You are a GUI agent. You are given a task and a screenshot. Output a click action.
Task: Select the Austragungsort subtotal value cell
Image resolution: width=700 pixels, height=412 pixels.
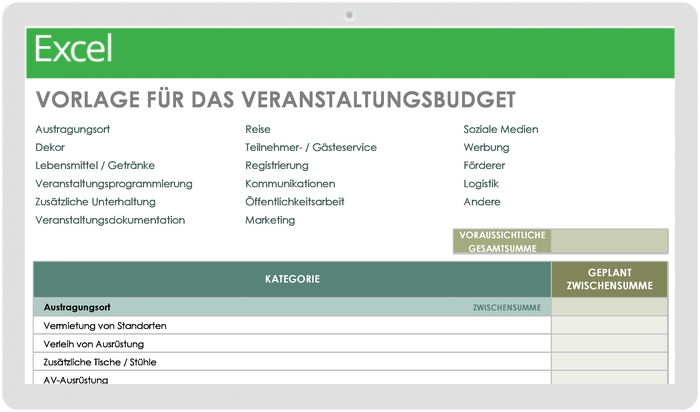[x=609, y=308]
